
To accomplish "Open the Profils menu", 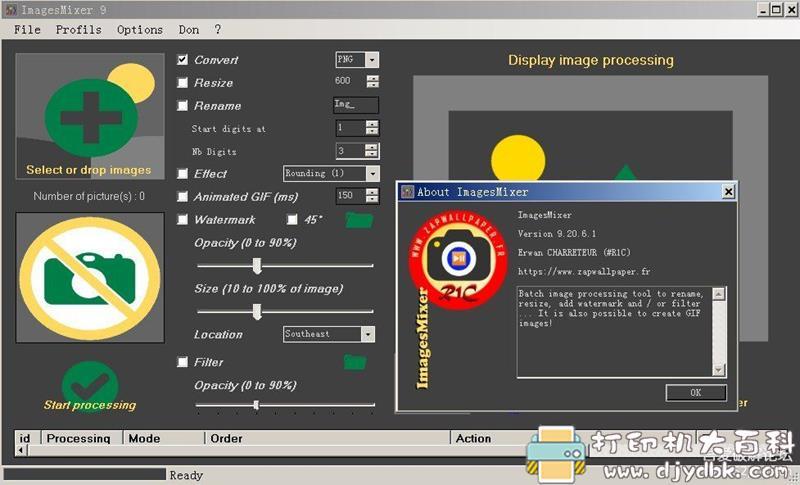I will point(79,30).
